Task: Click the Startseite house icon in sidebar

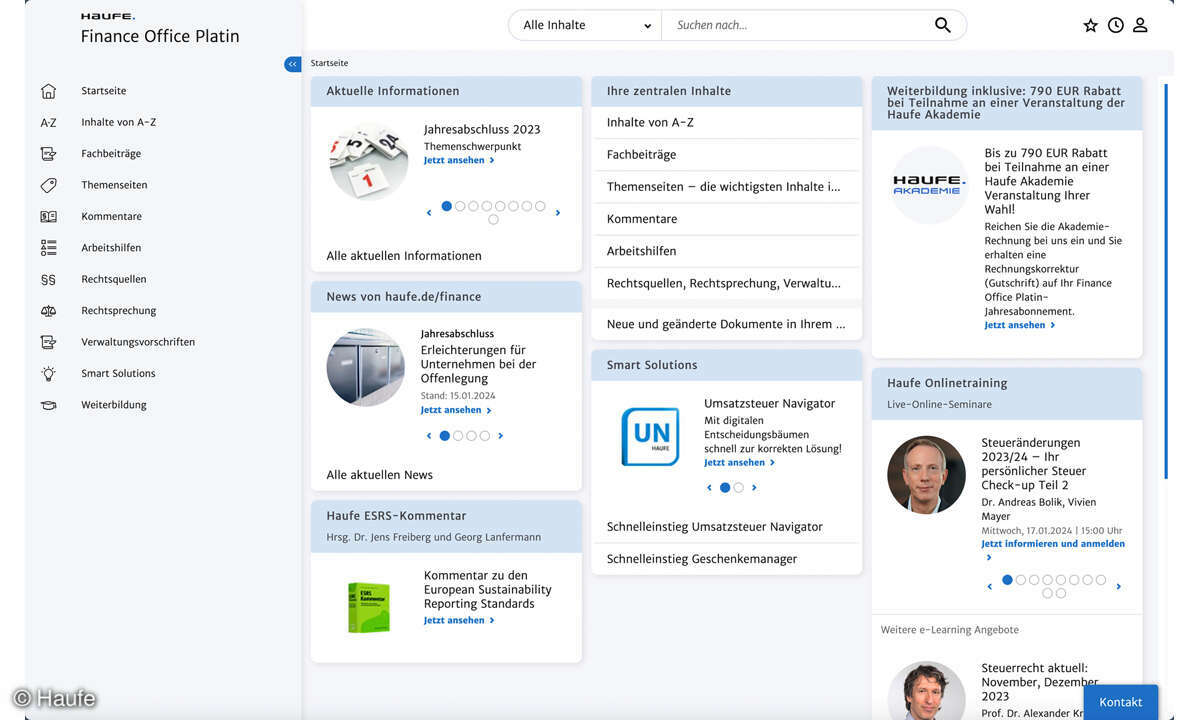Action: coord(48,91)
